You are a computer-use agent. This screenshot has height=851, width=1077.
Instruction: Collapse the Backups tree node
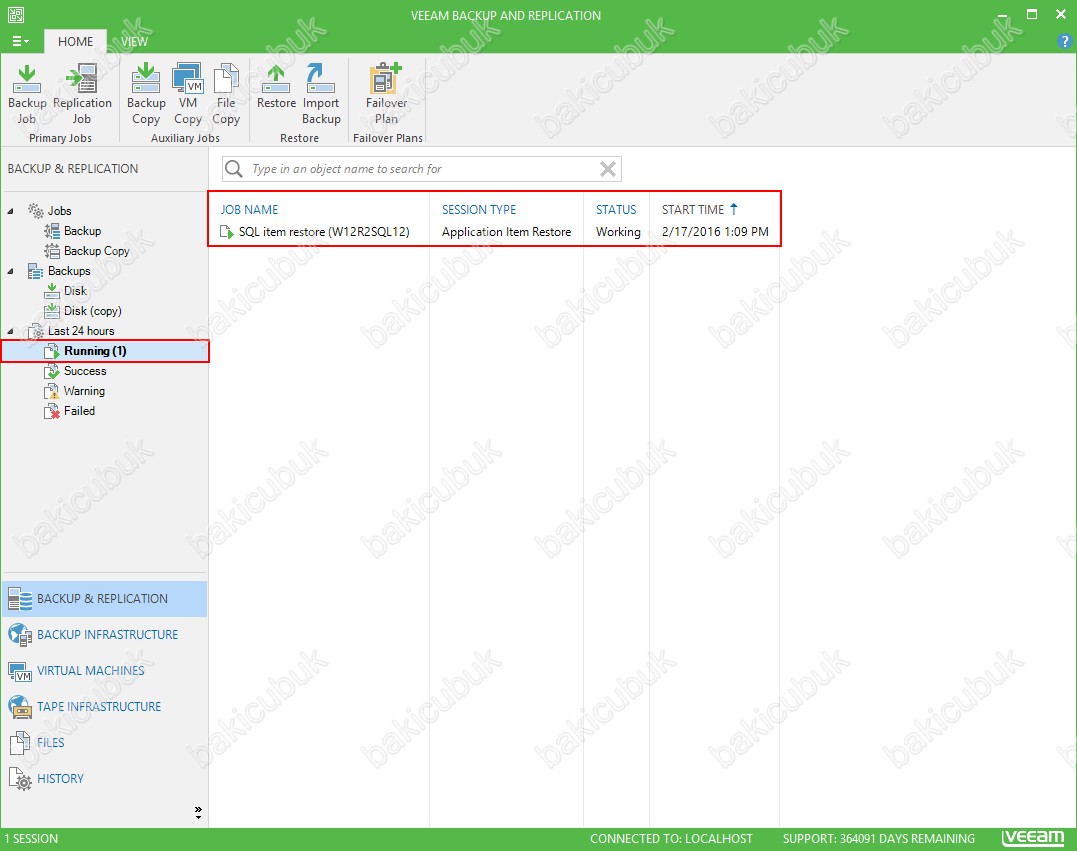[10, 271]
